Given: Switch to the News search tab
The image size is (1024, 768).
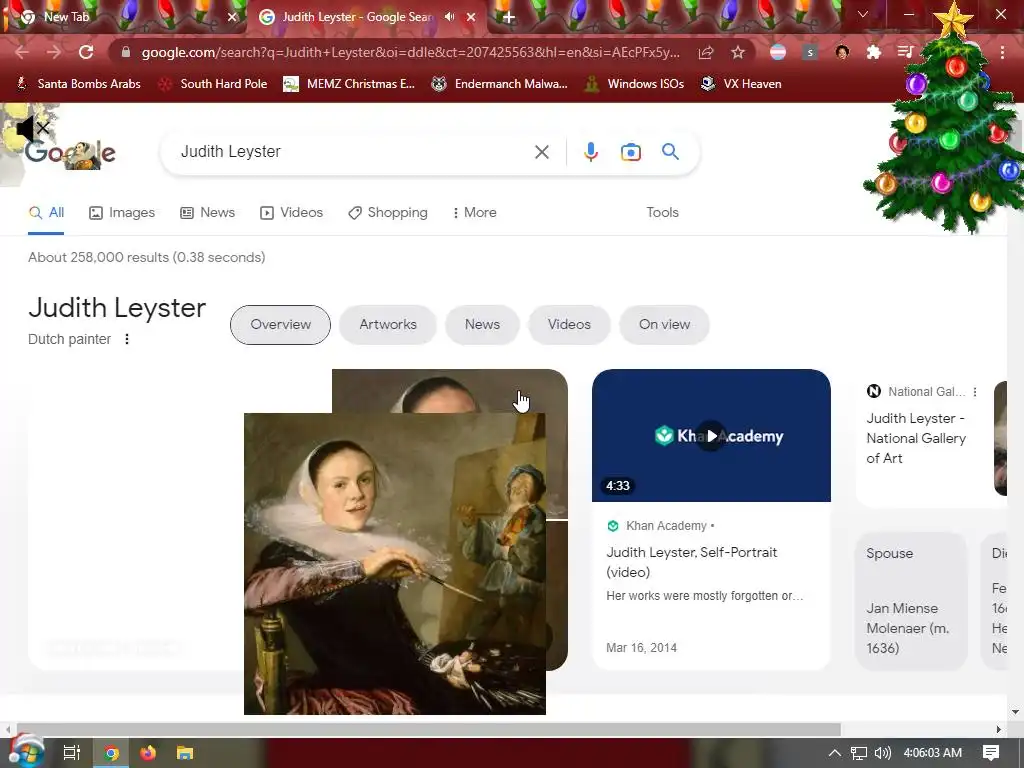Looking at the screenshot, I should pyautogui.click(x=208, y=212).
